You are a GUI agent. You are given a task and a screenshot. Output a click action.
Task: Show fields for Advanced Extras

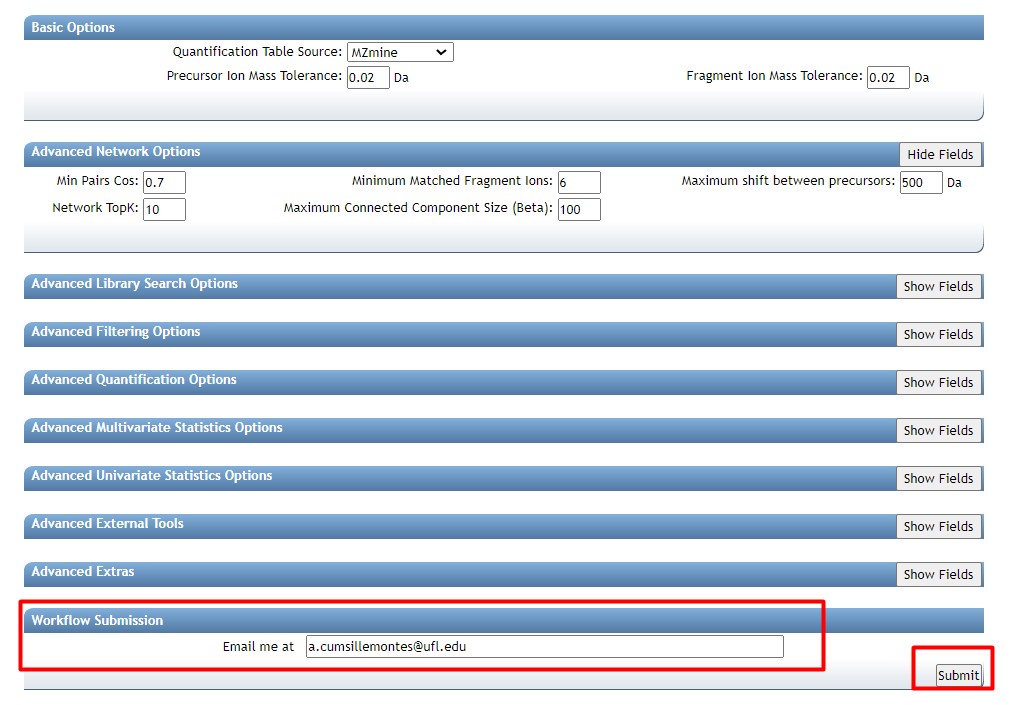(938, 574)
